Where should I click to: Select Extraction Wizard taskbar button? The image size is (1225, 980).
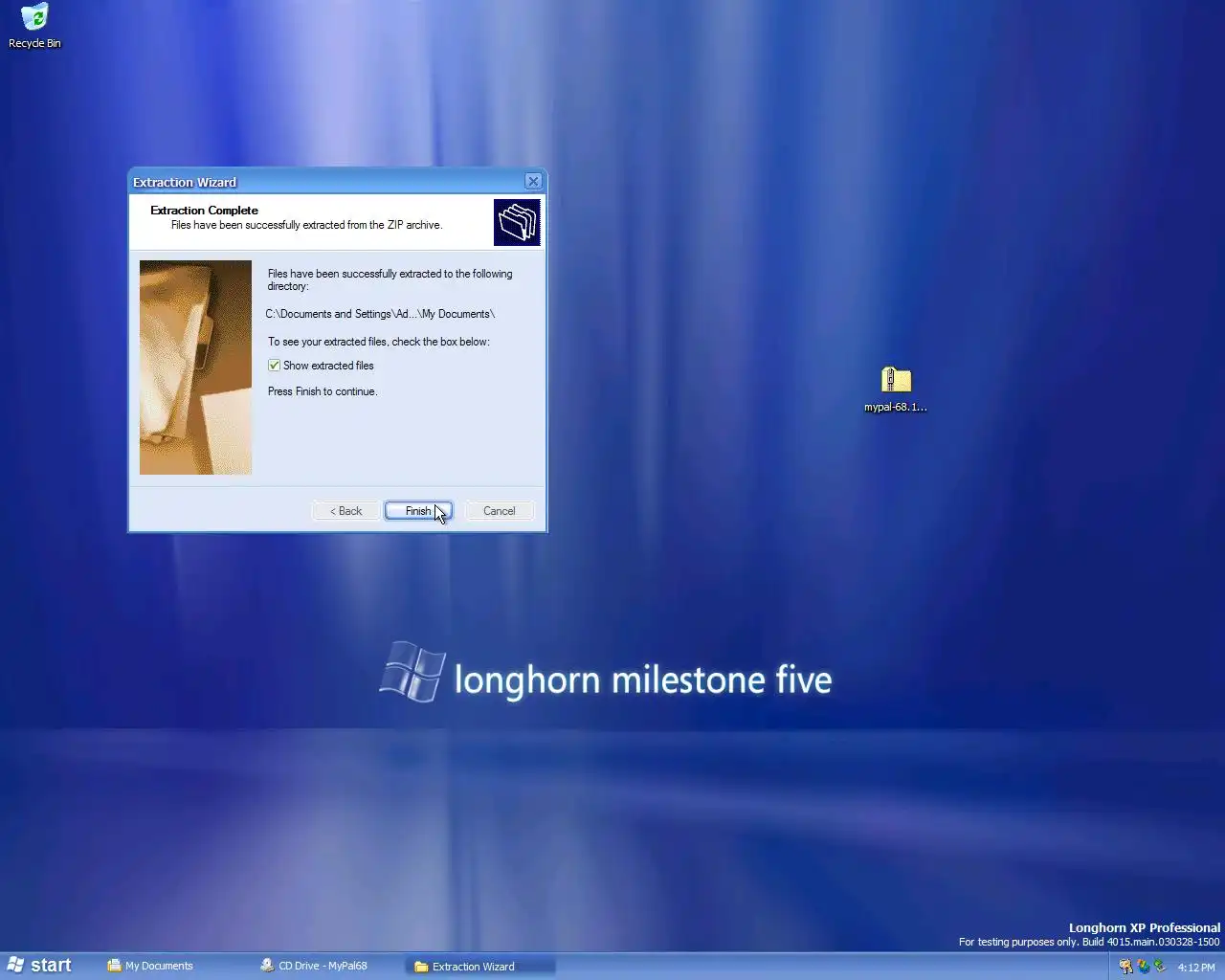point(480,967)
